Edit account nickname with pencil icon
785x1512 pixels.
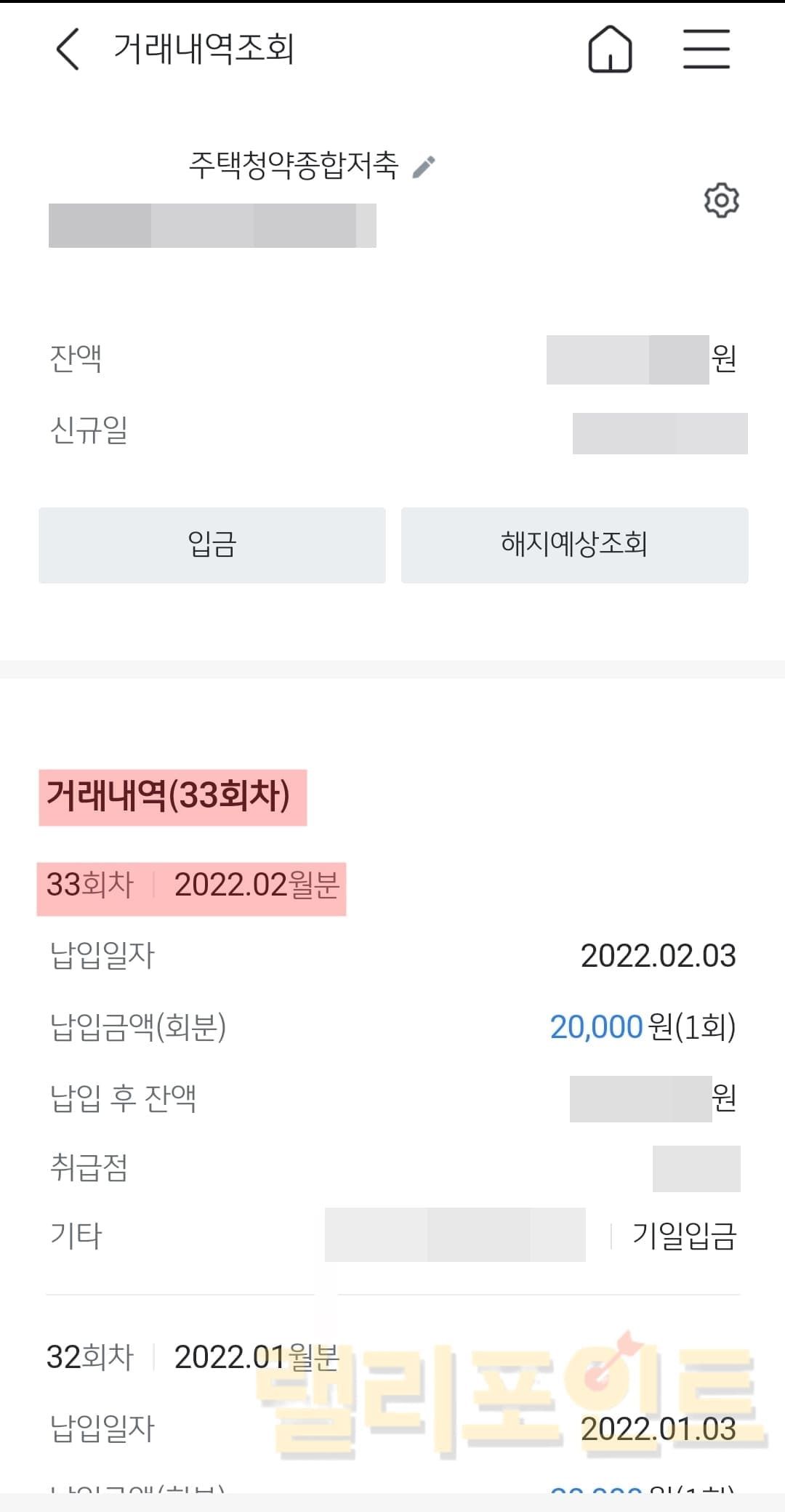click(x=424, y=166)
